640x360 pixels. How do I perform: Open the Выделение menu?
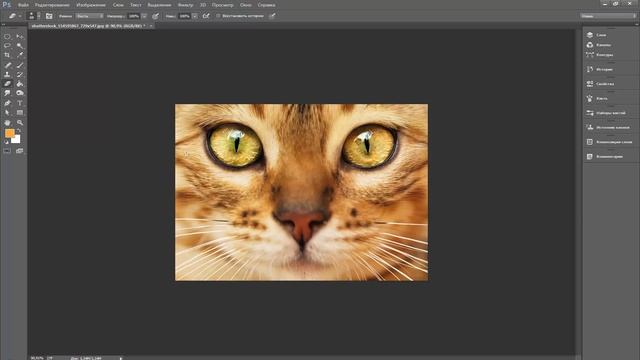(x=159, y=5)
